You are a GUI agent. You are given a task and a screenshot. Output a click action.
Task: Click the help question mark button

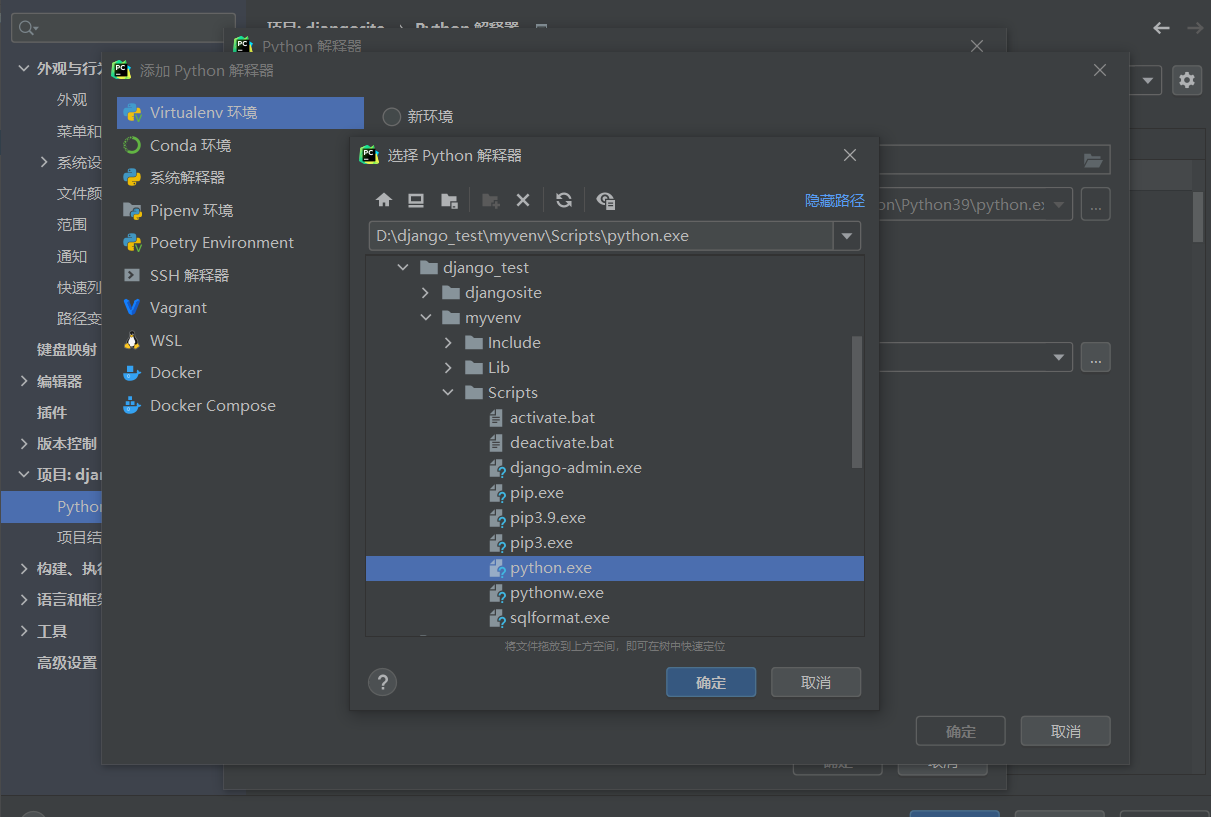(x=382, y=682)
